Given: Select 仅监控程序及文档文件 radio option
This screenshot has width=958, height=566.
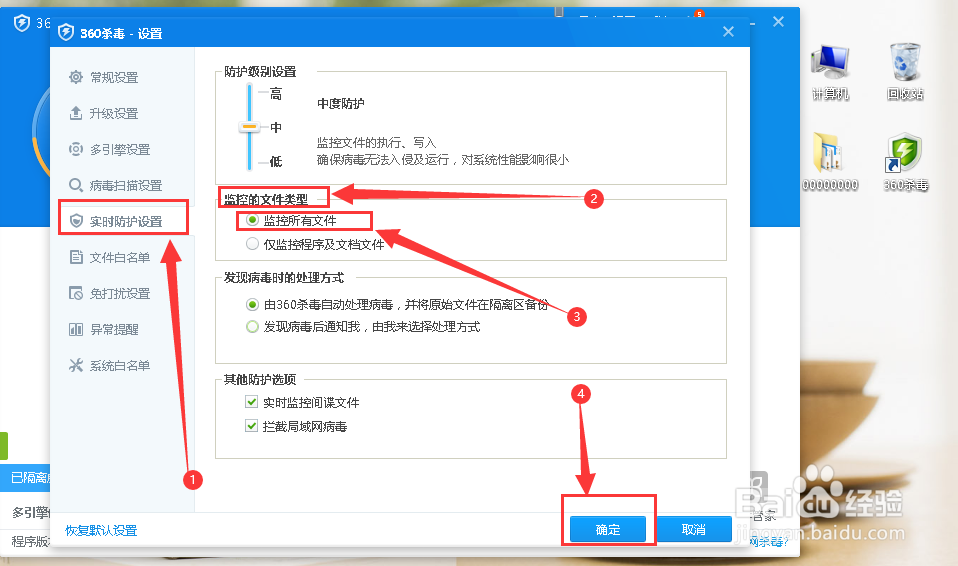Looking at the screenshot, I should [x=252, y=244].
